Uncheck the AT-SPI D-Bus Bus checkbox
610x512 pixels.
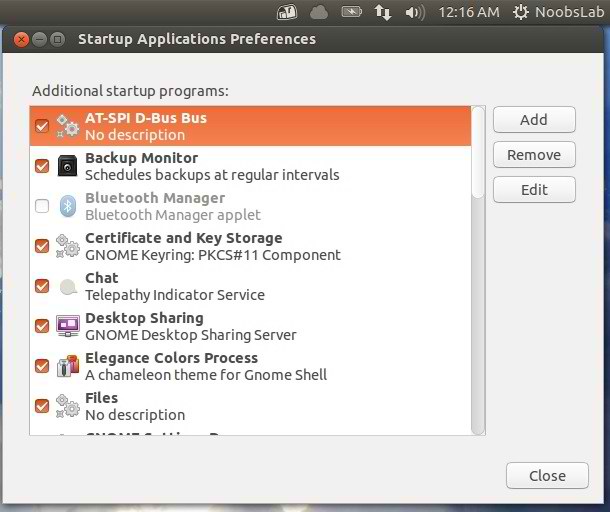click(42, 126)
